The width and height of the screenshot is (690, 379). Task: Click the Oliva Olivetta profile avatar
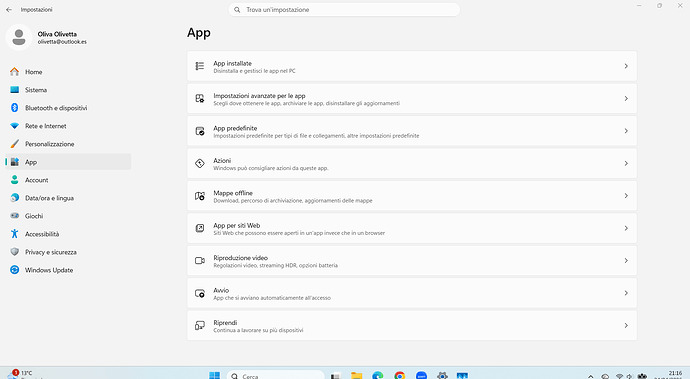[19, 37]
